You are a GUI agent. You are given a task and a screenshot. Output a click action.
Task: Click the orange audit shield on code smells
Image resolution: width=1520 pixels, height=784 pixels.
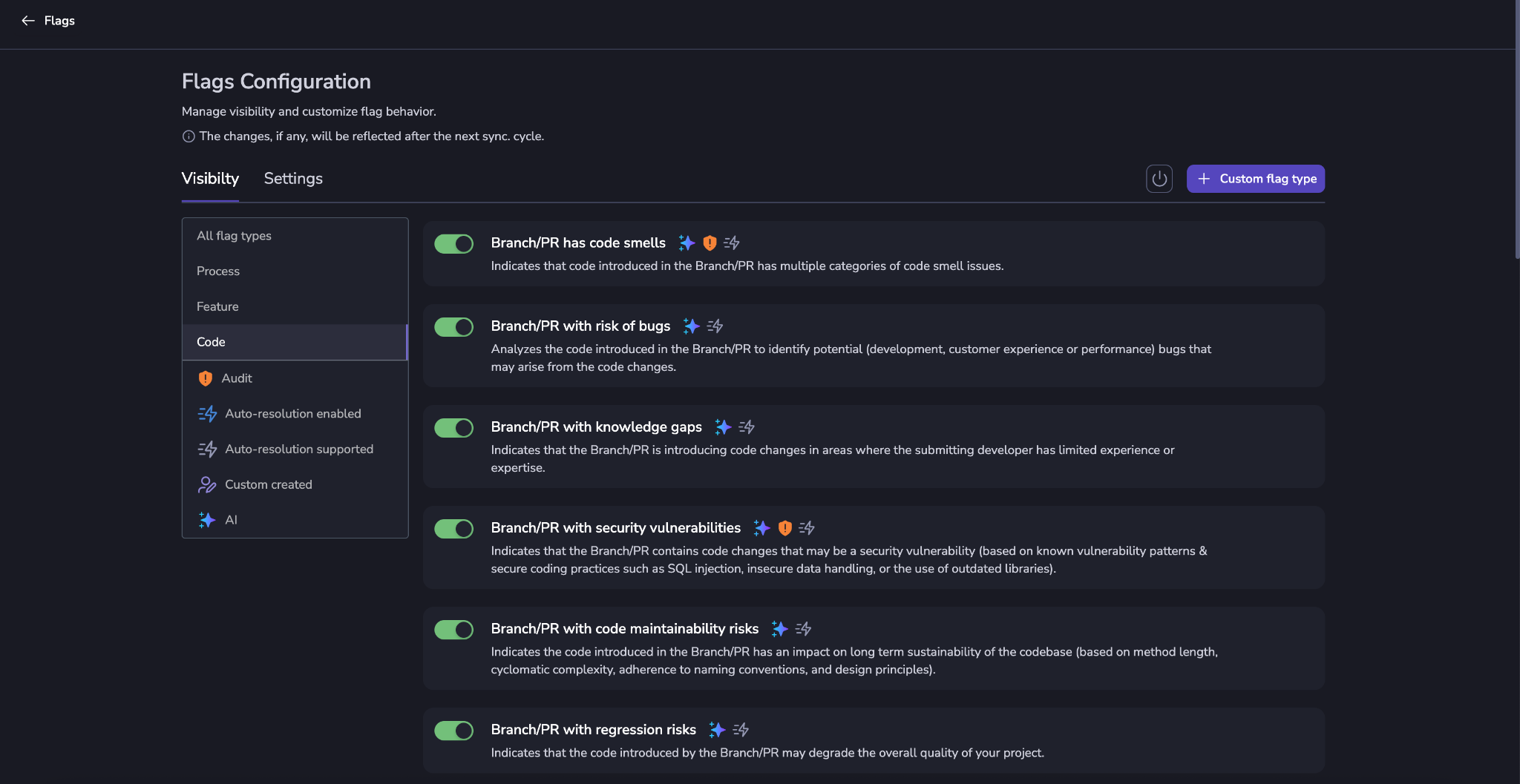(710, 243)
